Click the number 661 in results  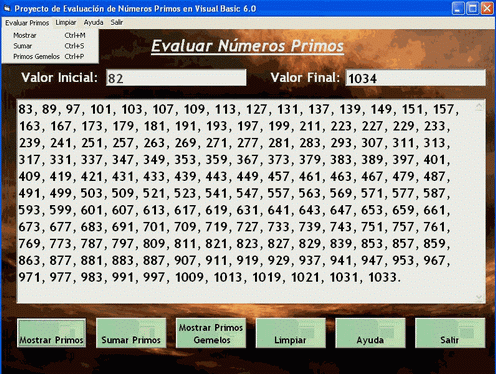click(x=434, y=210)
